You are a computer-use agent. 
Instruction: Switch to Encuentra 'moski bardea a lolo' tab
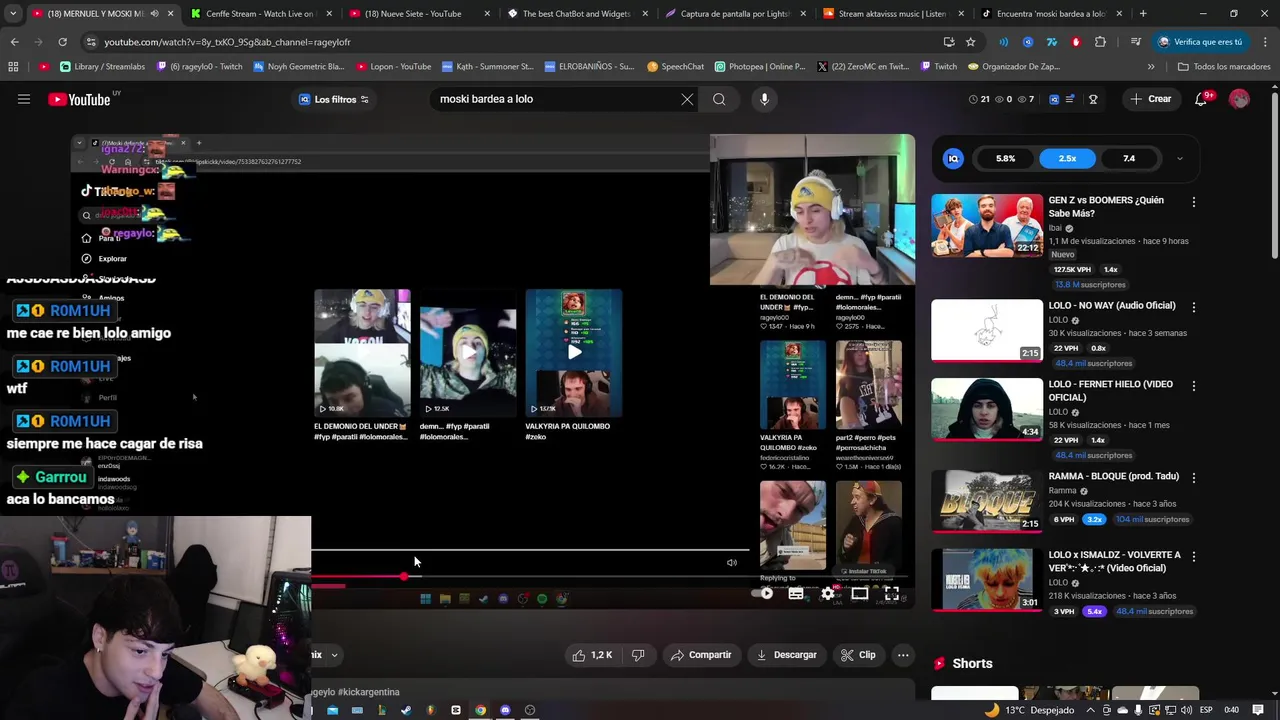point(1051,14)
